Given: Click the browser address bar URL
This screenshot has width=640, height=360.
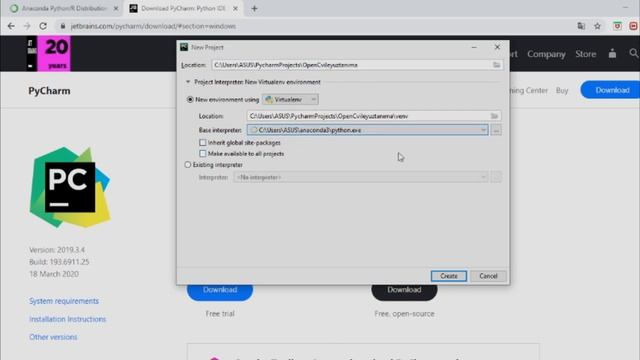Looking at the screenshot, I should click(x=153, y=26).
